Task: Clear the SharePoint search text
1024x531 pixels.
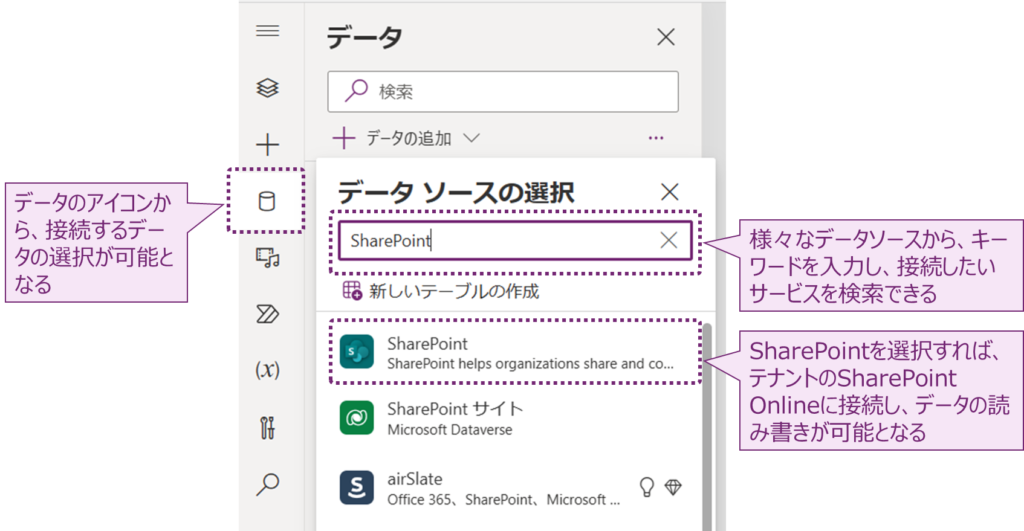Action: pos(669,240)
